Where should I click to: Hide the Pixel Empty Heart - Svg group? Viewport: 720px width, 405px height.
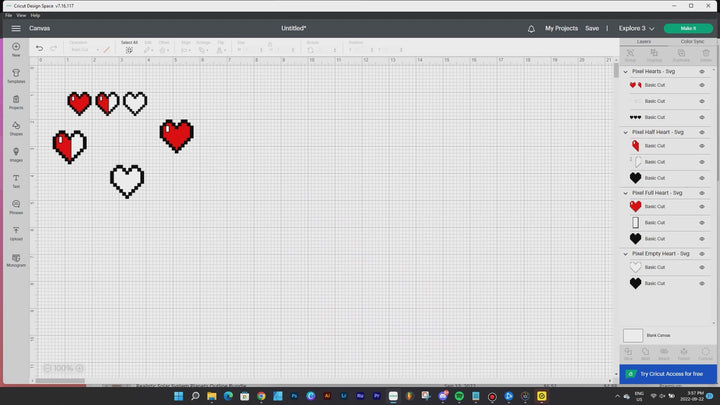pos(702,254)
